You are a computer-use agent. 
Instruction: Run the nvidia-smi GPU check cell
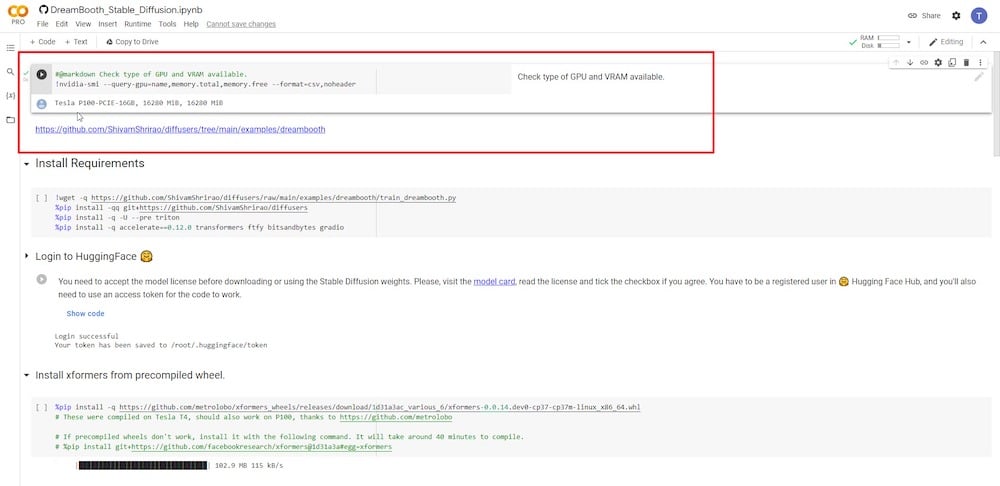pyautogui.click(x=41, y=75)
